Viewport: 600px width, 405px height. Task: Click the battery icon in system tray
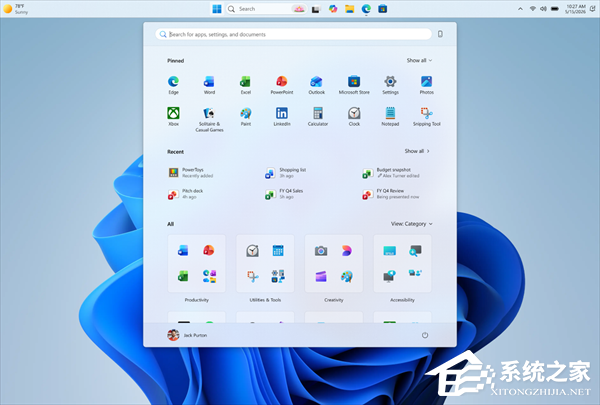554,9
